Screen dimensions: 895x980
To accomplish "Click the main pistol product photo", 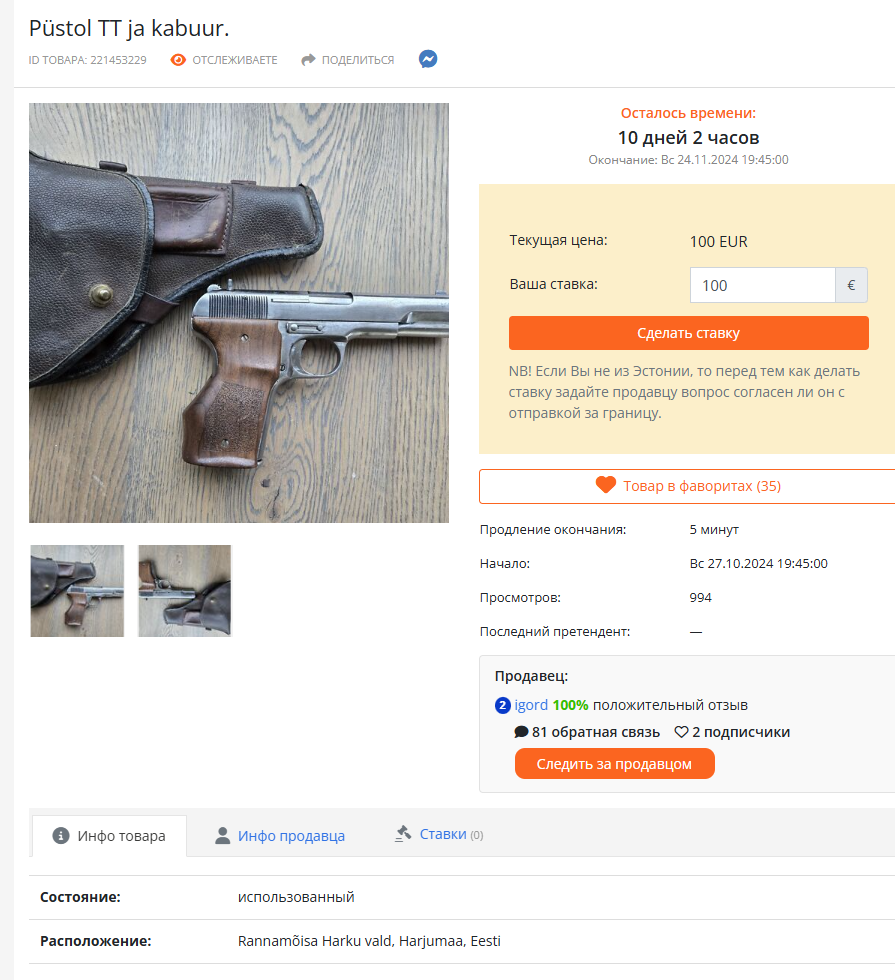I will (x=239, y=313).
